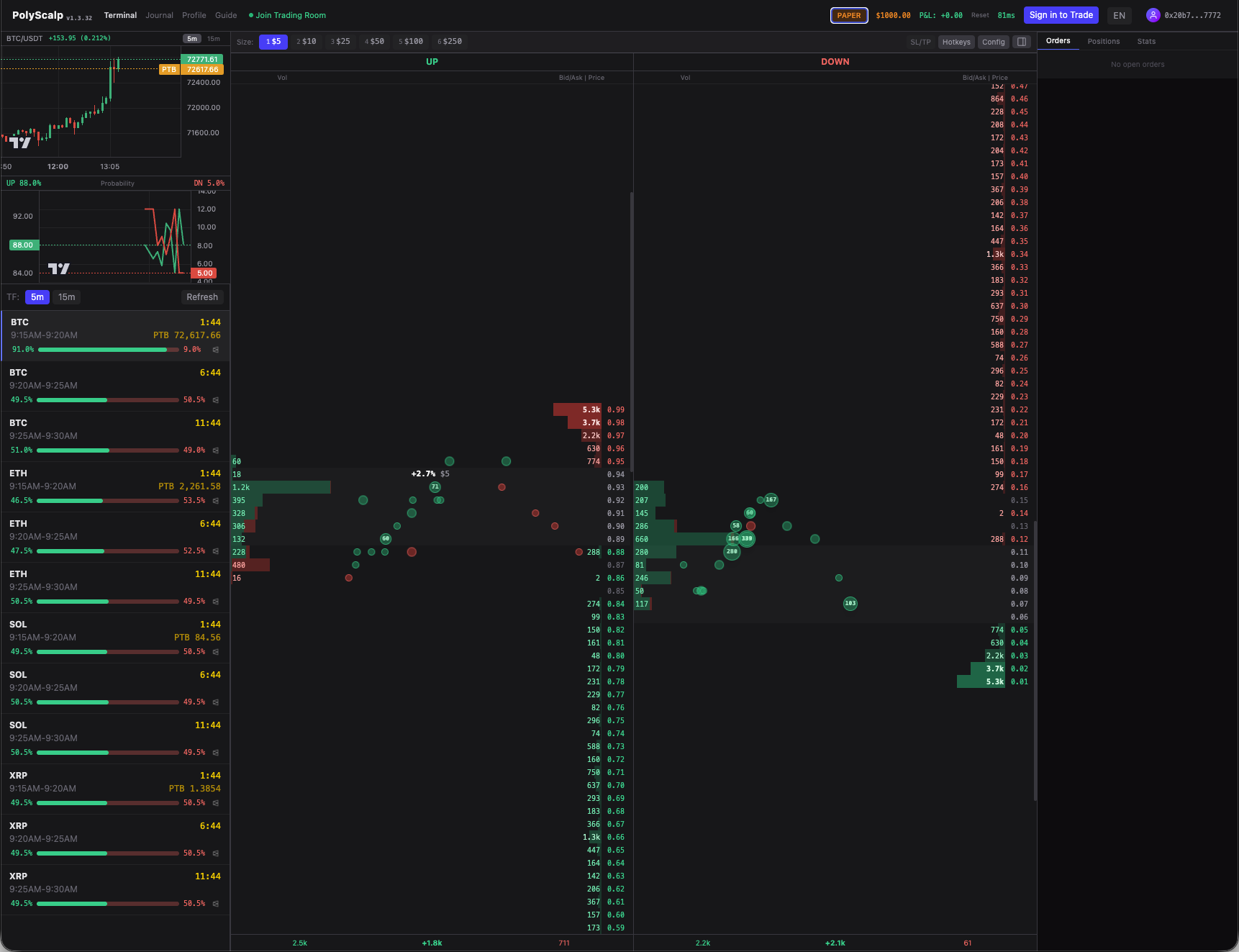Click the Sign in to Trade button

[1061, 15]
